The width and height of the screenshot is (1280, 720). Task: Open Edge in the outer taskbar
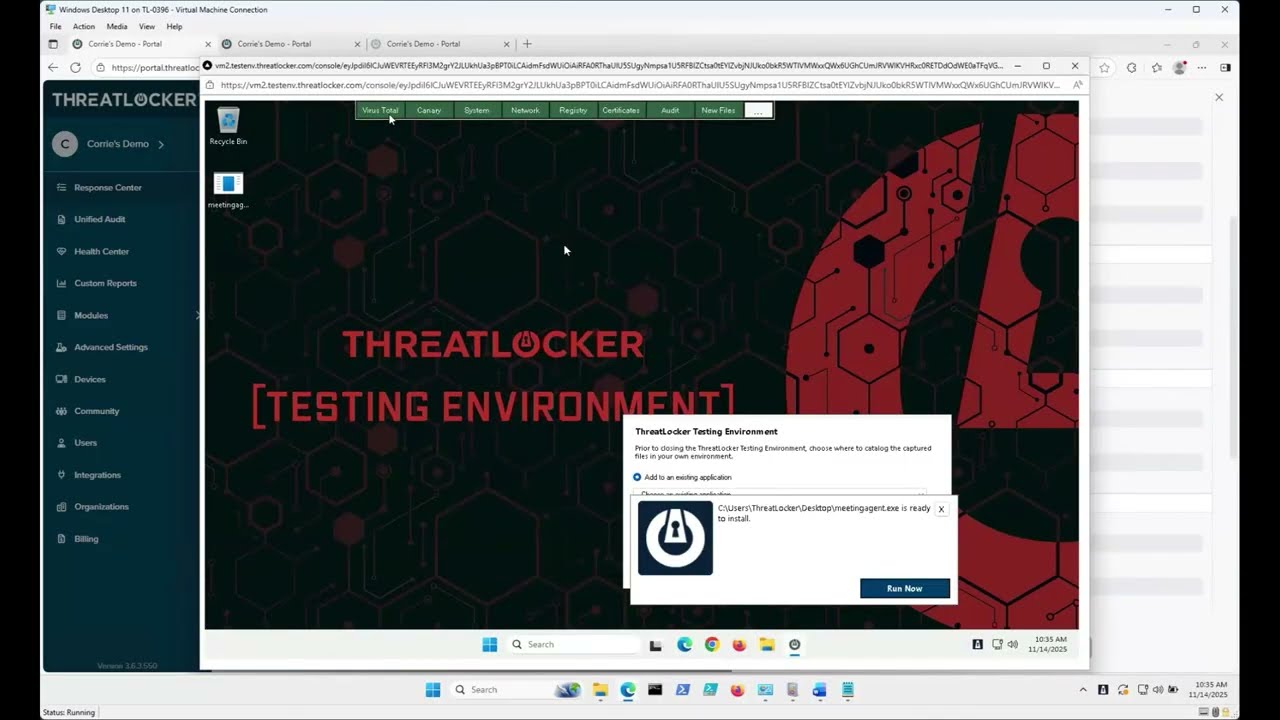tap(628, 690)
